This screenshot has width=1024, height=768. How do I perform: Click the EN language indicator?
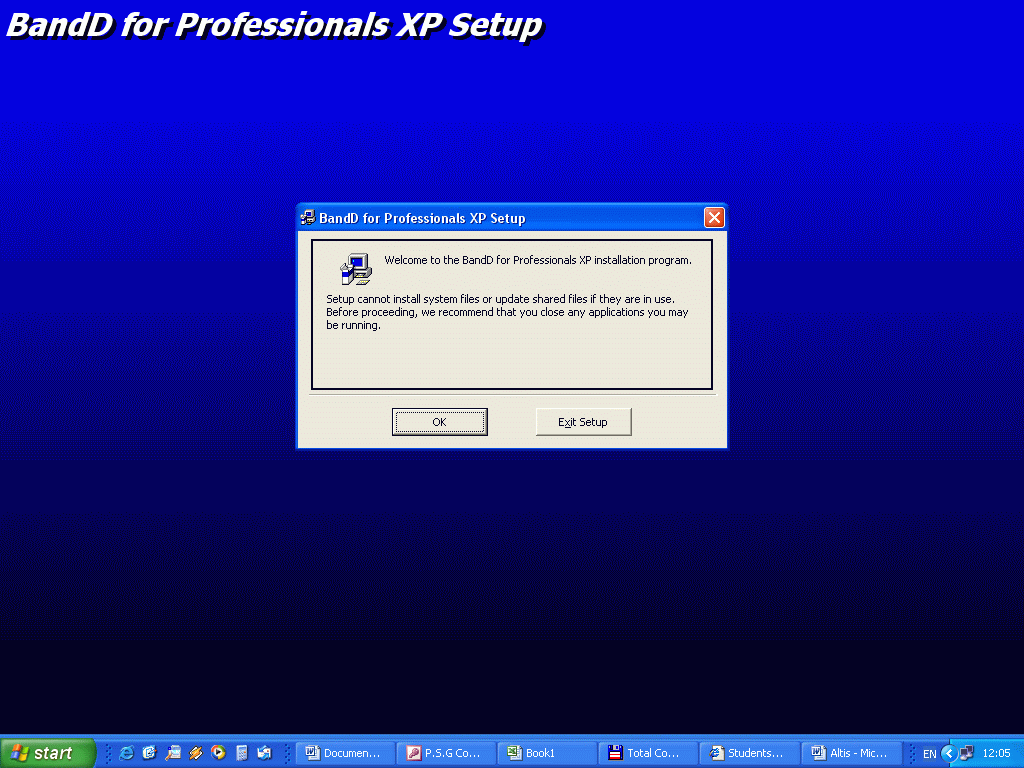pyautogui.click(x=929, y=754)
